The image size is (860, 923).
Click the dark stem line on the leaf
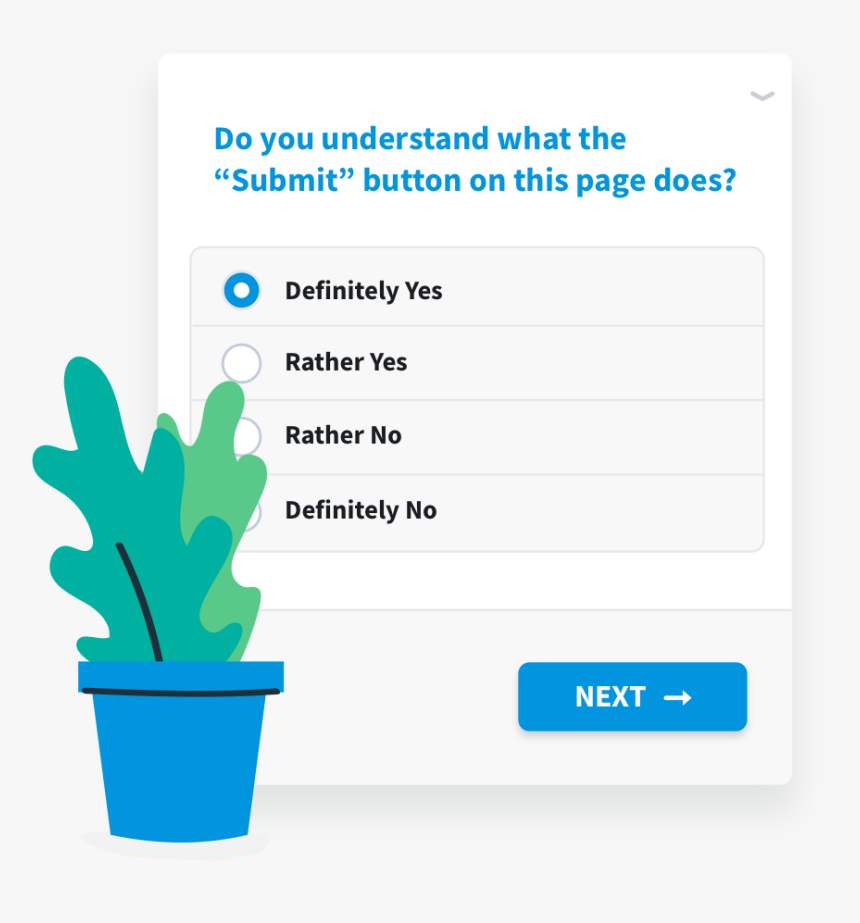click(140, 600)
